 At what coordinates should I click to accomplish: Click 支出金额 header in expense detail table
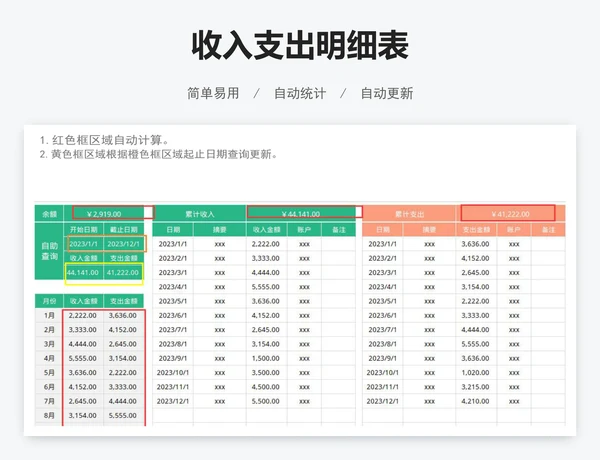476,230
